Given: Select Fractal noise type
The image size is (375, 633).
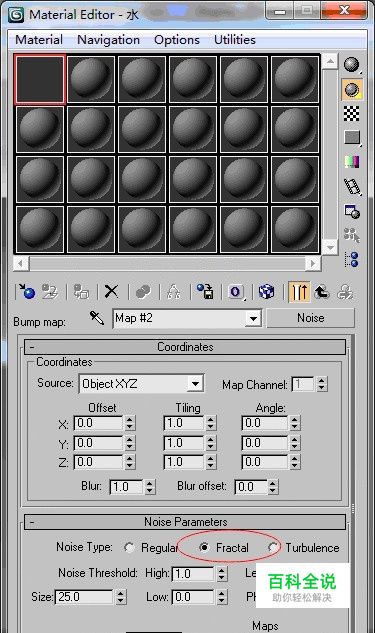Looking at the screenshot, I should tap(204, 547).
